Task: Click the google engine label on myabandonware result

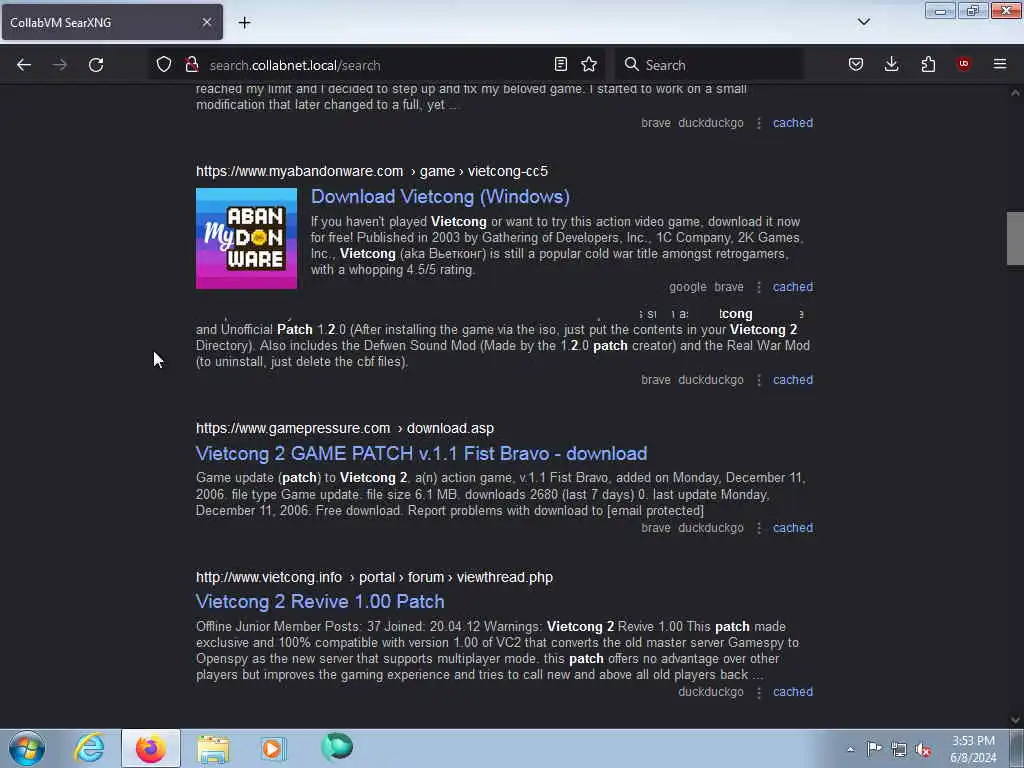Action: pyautogui.click(x=687, y=287)
